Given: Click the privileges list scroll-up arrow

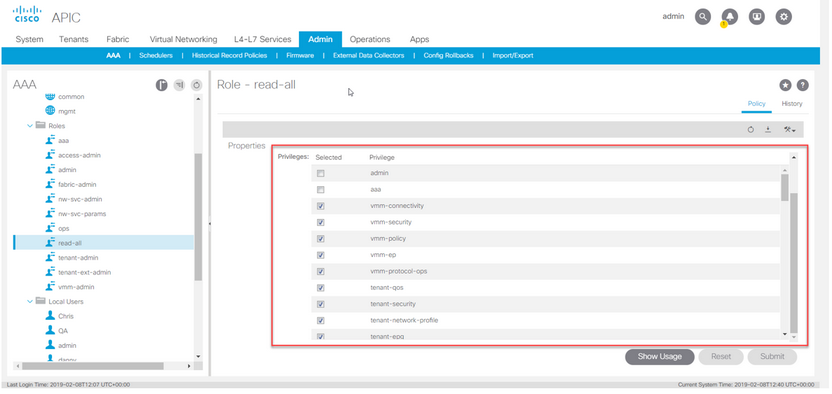Looking at the screenshot, I should pos(785,170).
